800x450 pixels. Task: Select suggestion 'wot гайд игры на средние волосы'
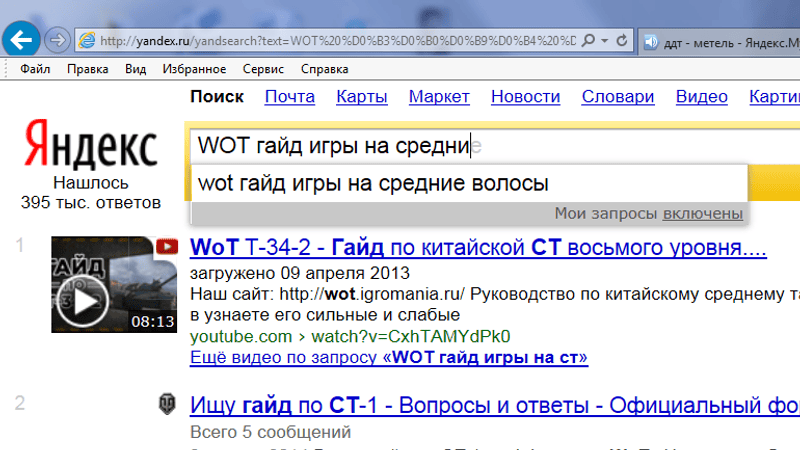(x=469, y=183)
